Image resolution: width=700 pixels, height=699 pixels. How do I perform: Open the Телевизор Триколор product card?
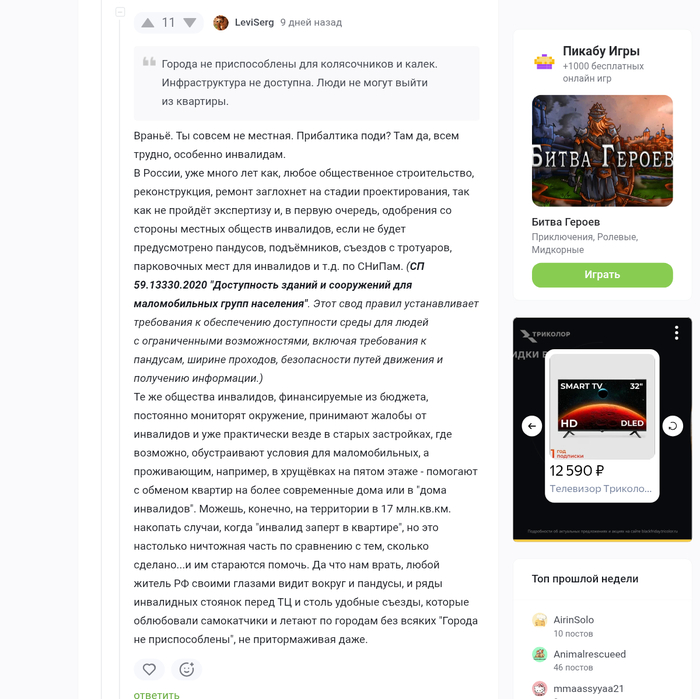point(602,426)
